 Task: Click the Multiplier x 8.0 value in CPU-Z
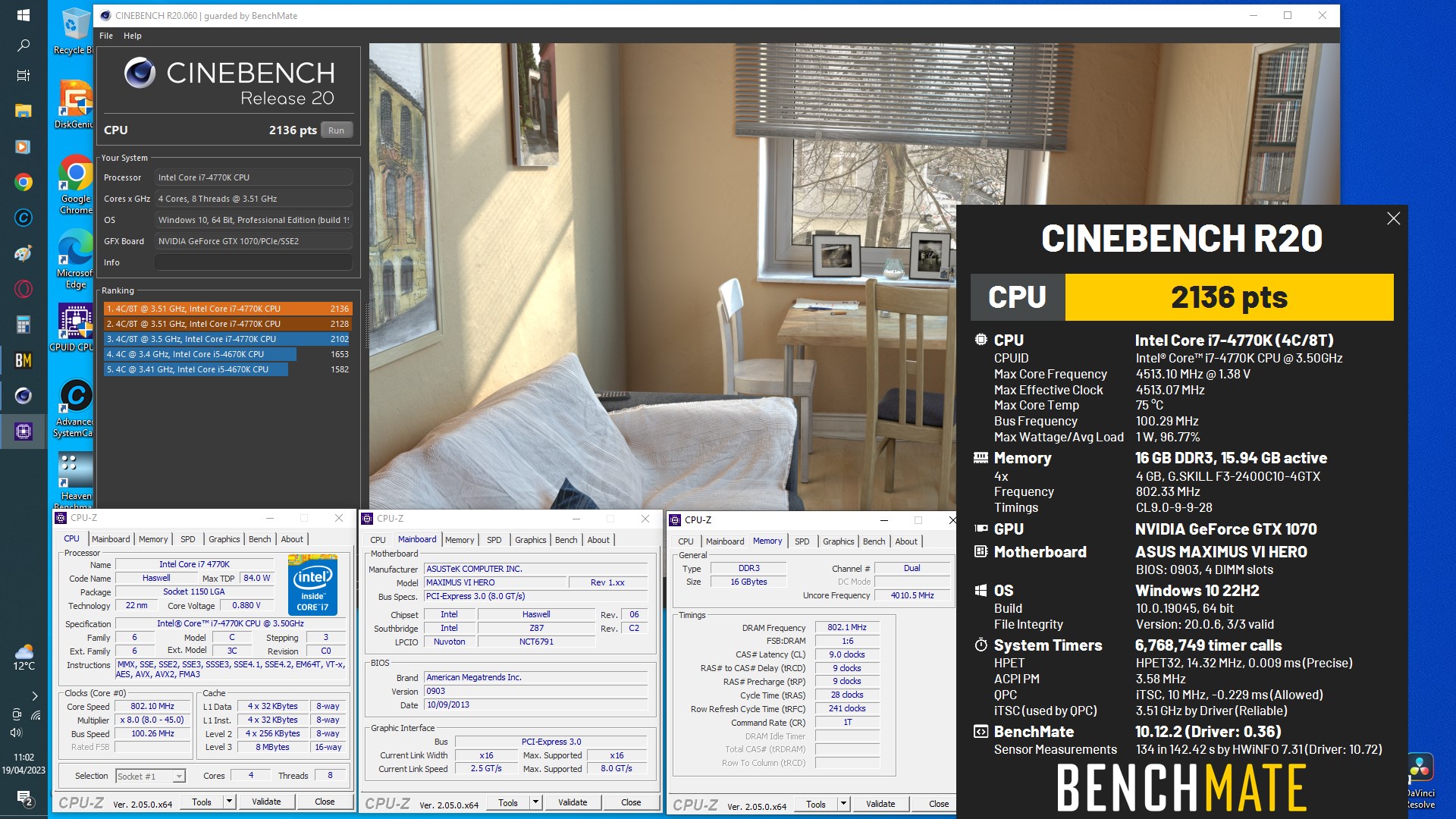click(x=152, y=720)
